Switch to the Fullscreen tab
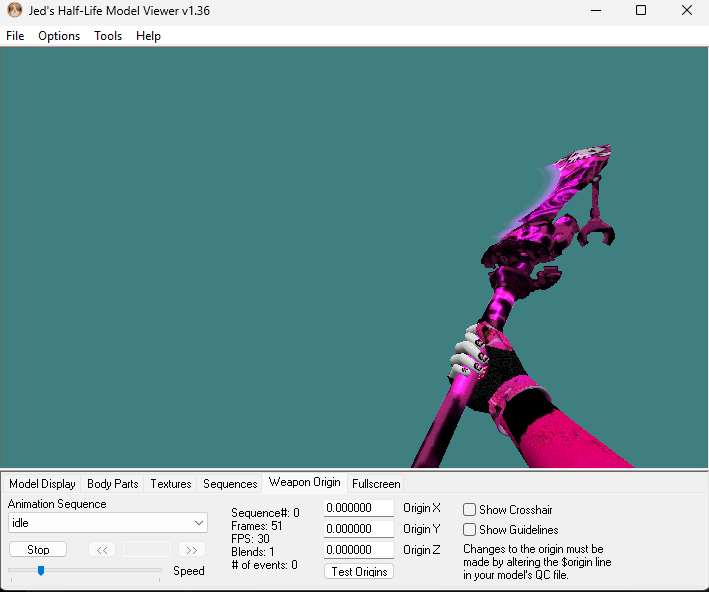 pyautogui.click(x=376, y=484)
